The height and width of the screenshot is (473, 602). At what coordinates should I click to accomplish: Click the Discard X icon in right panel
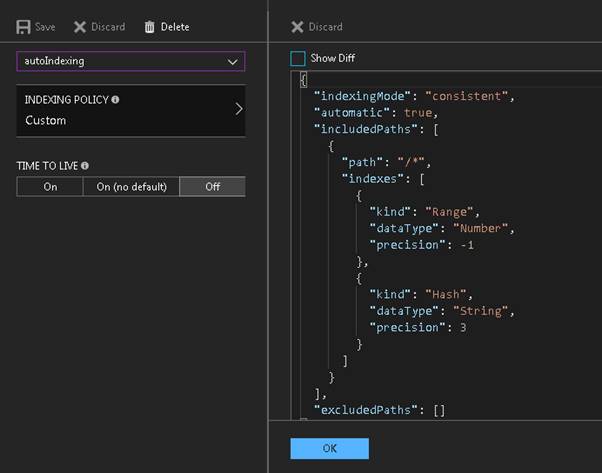297,27
